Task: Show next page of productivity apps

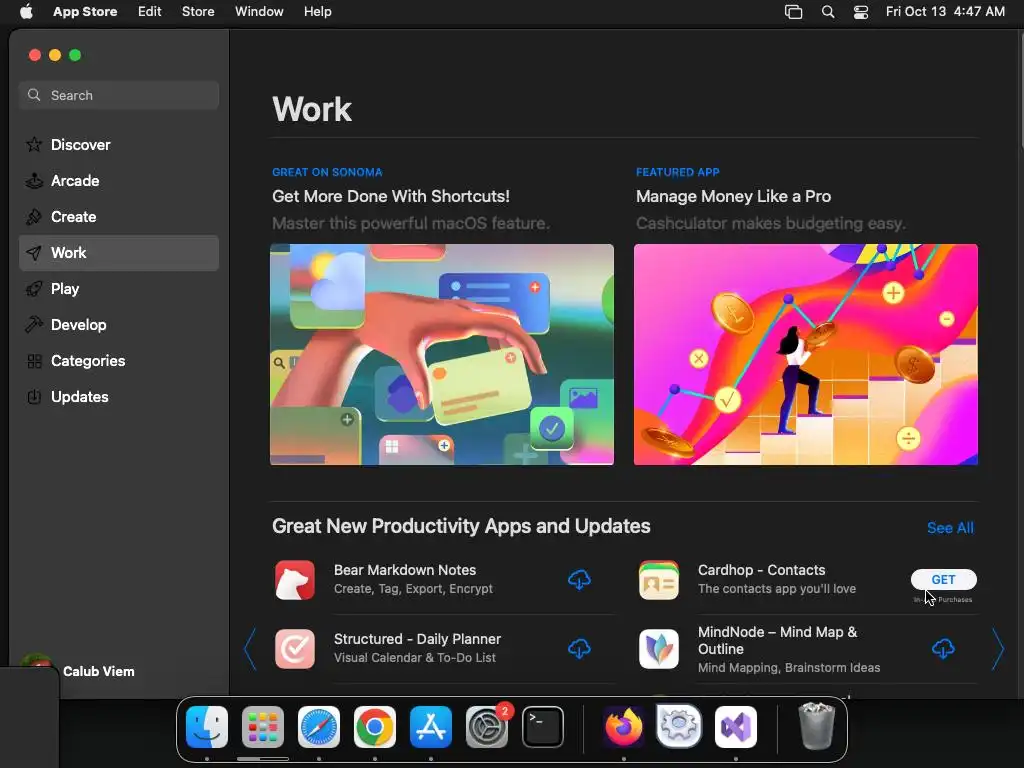Action: (997, 648)
